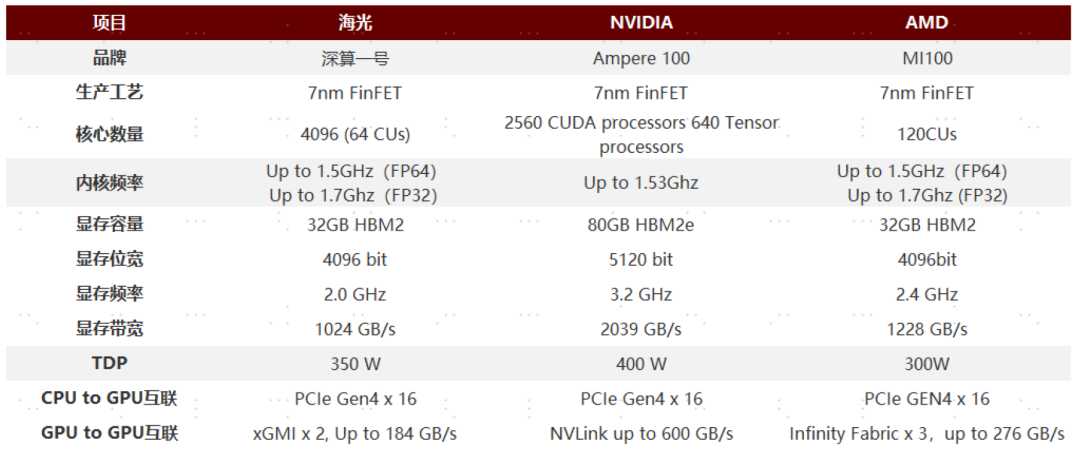The height and width of the screenshot is (451, 1080).
Task: Click the Infinity Fabric x 3 cell
Action: (925, 433)
